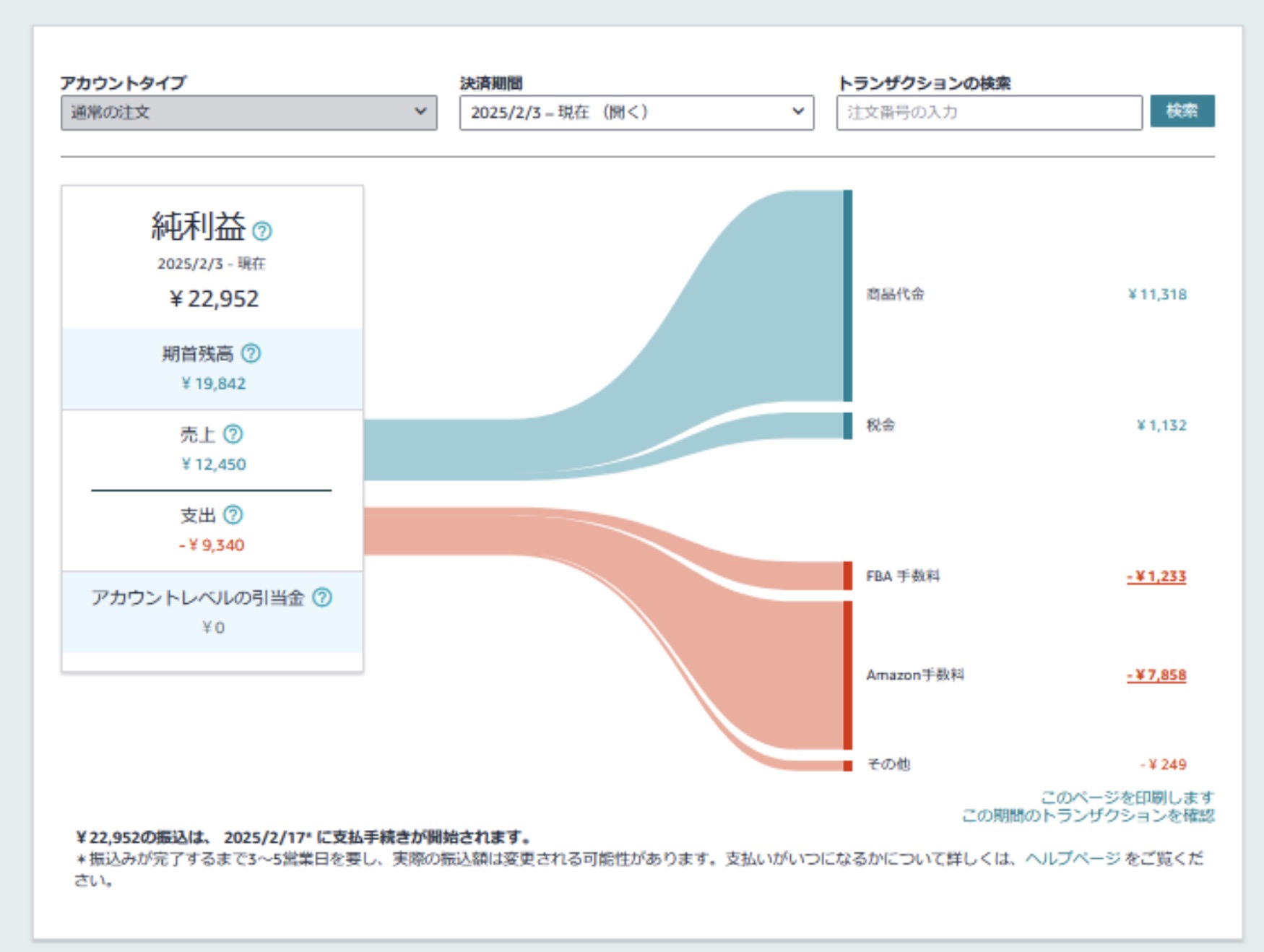This screenshot has height=952, width=1264.
Task: Click the 支出 value -¥9,340
Action: (212, 545)
